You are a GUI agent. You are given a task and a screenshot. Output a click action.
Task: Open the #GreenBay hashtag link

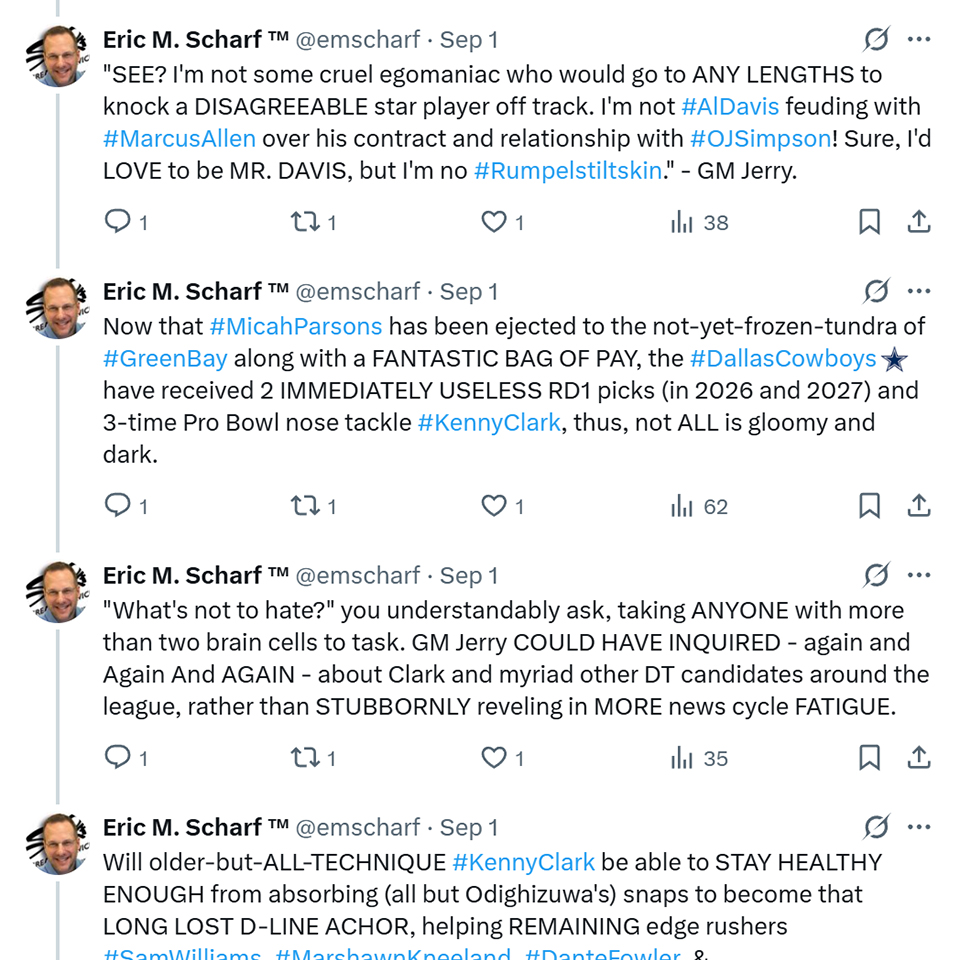click(165, 358)
